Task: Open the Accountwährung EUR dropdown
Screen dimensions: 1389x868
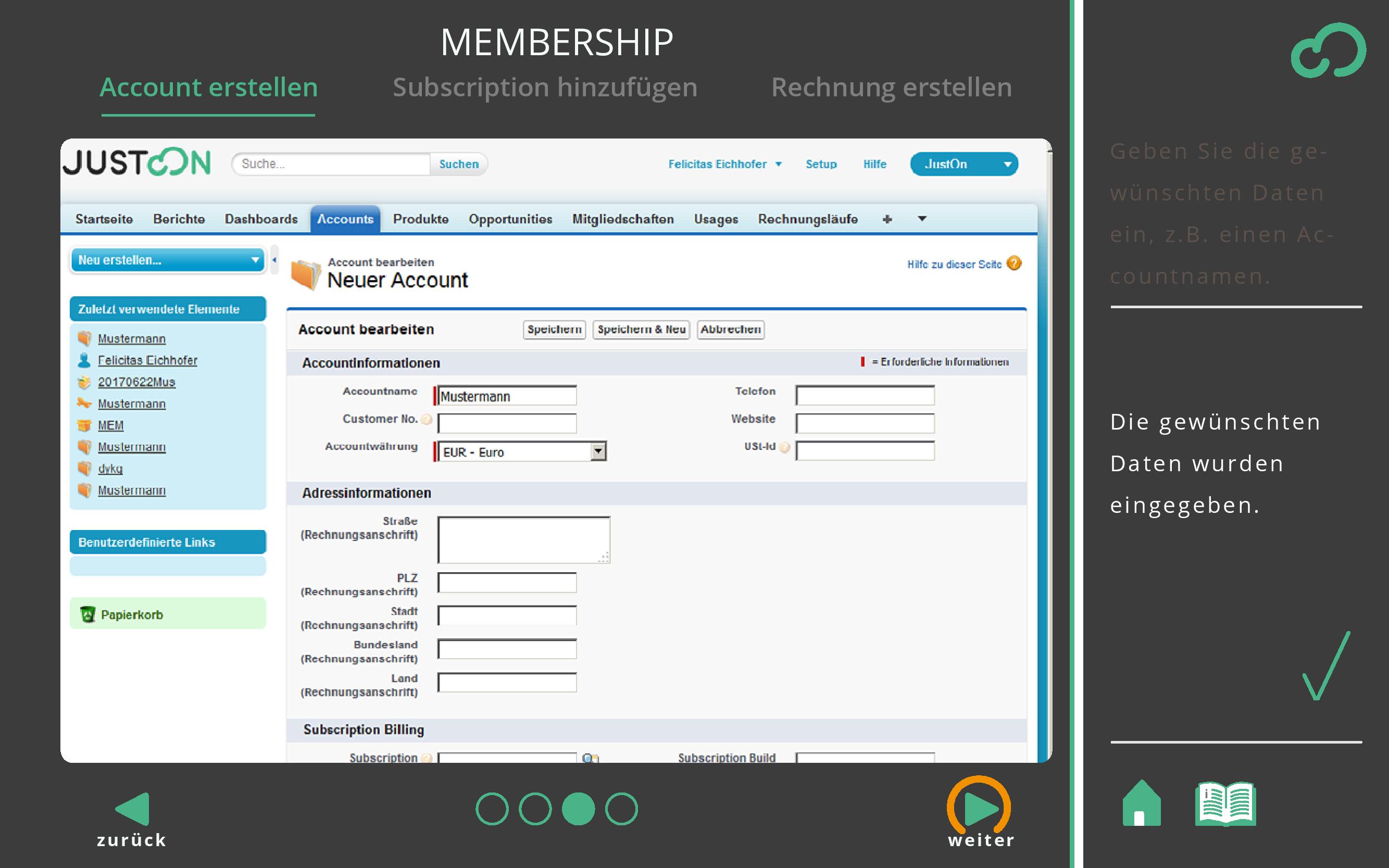Action: (x=598, y=452)
